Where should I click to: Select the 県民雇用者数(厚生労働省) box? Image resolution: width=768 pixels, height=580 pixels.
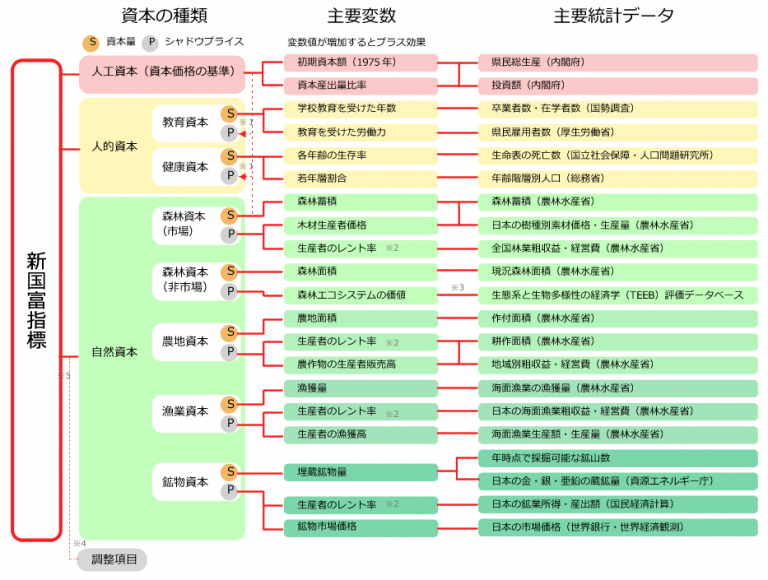618,132
